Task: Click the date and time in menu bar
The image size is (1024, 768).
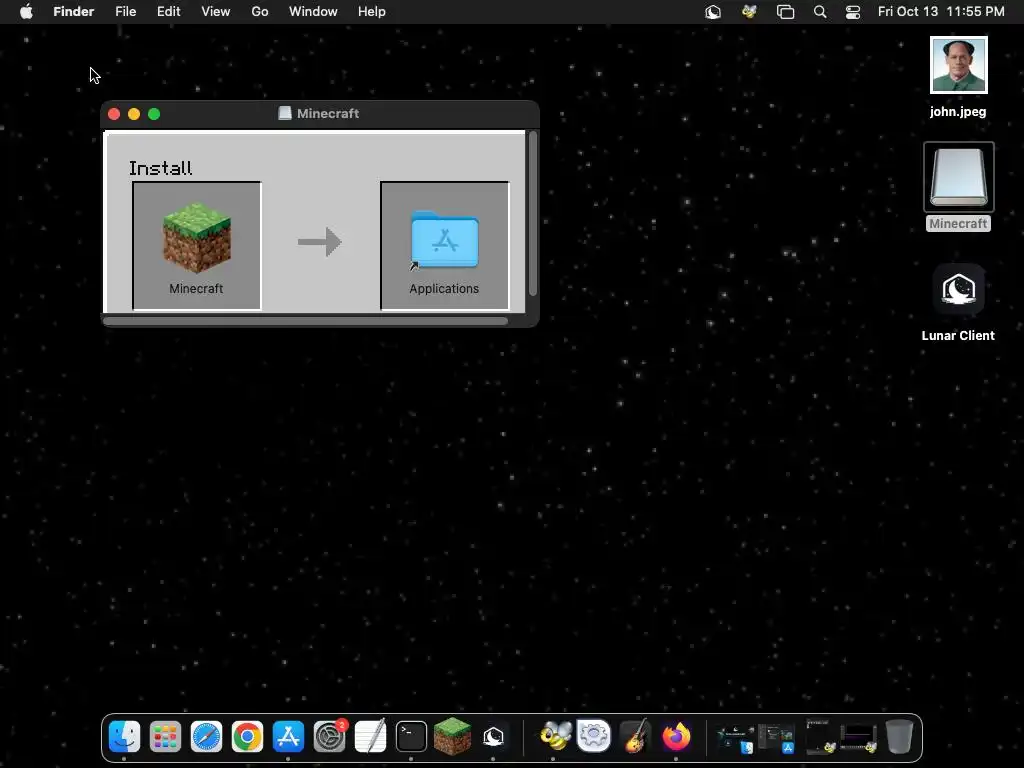Action: (x=941, y=12)
